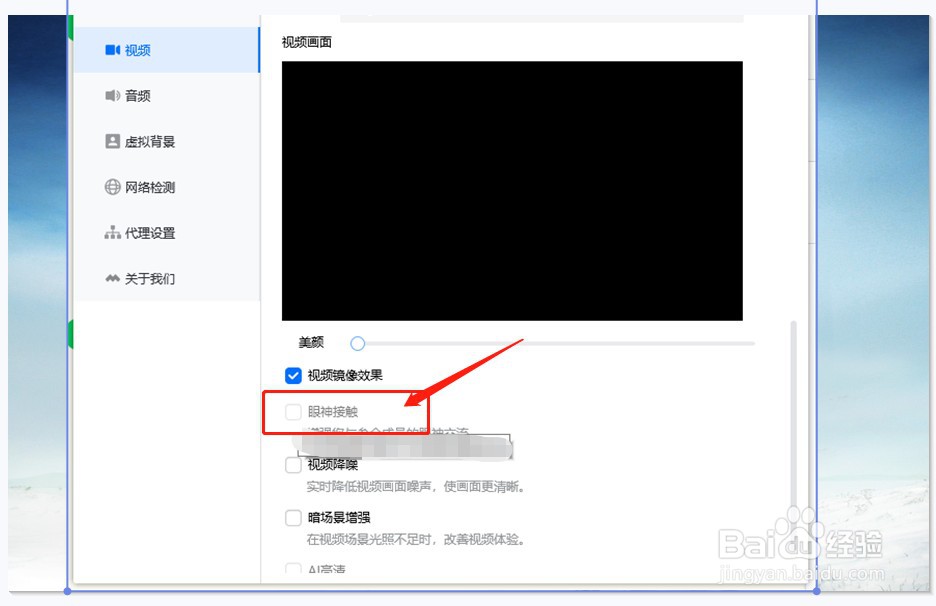
Task: Enable the 暗场景增强 checkbox
Action: click(293, 518)
